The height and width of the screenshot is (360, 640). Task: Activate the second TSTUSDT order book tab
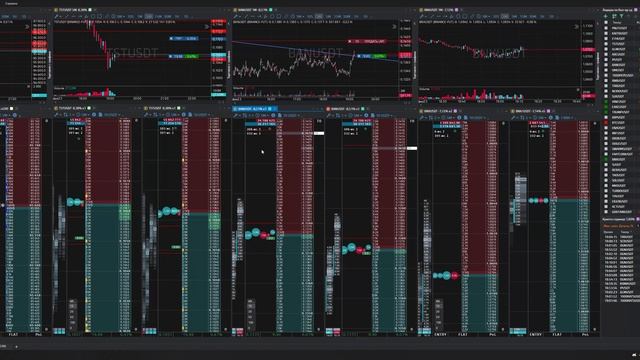[x=163, y=108]
